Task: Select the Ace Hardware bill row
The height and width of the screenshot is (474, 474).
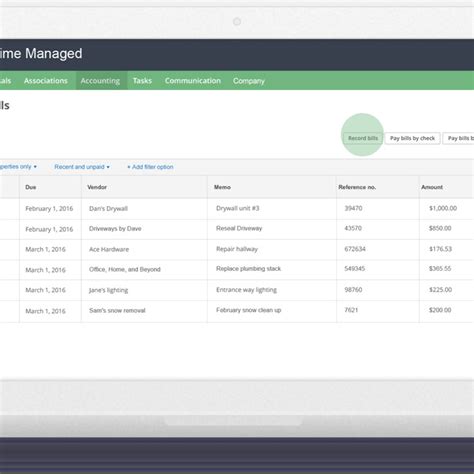Action: [x=237, y=249]
